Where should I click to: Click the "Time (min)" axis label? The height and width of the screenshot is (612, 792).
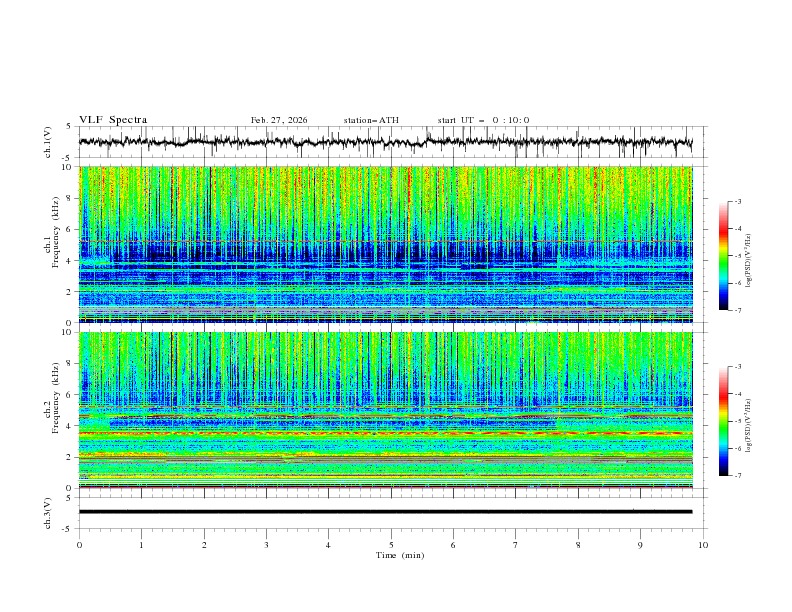tap(400, 555)
